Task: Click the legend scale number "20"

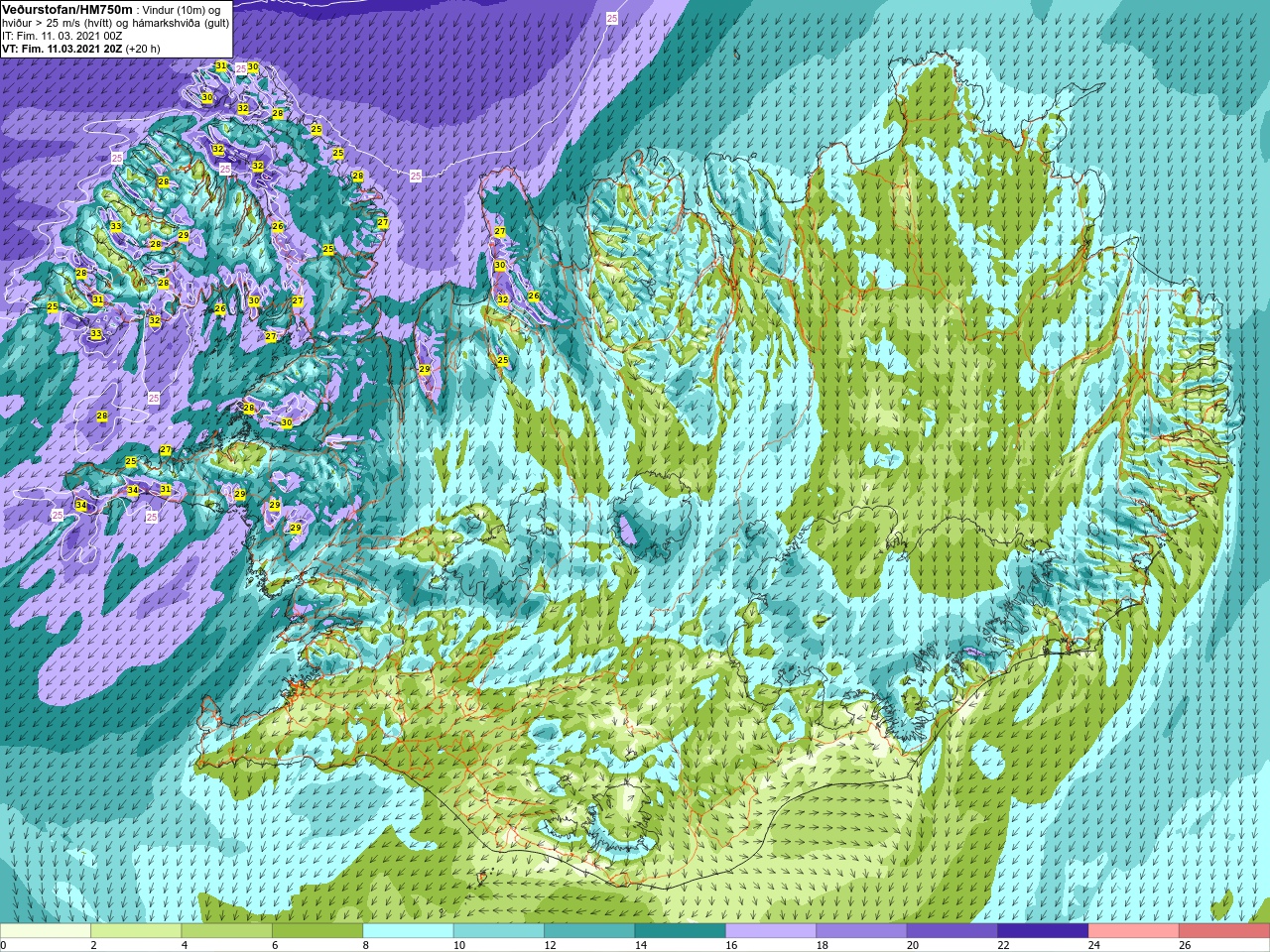Action: point(913,945)
